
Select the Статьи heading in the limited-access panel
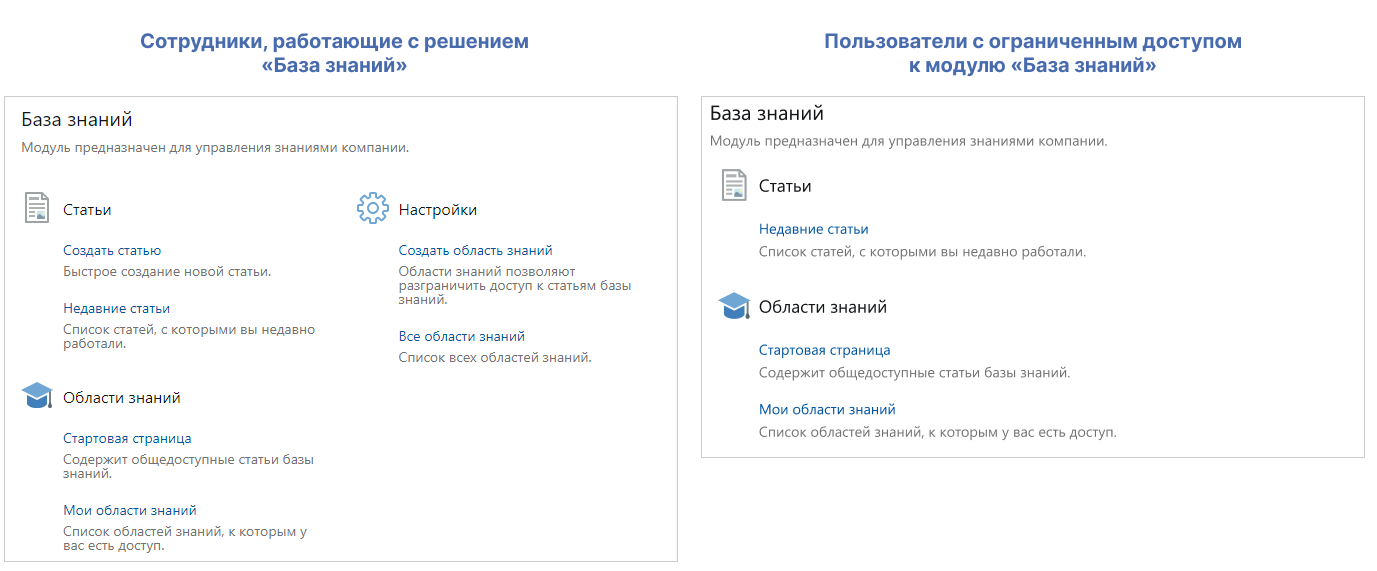[x=785, y=187]
